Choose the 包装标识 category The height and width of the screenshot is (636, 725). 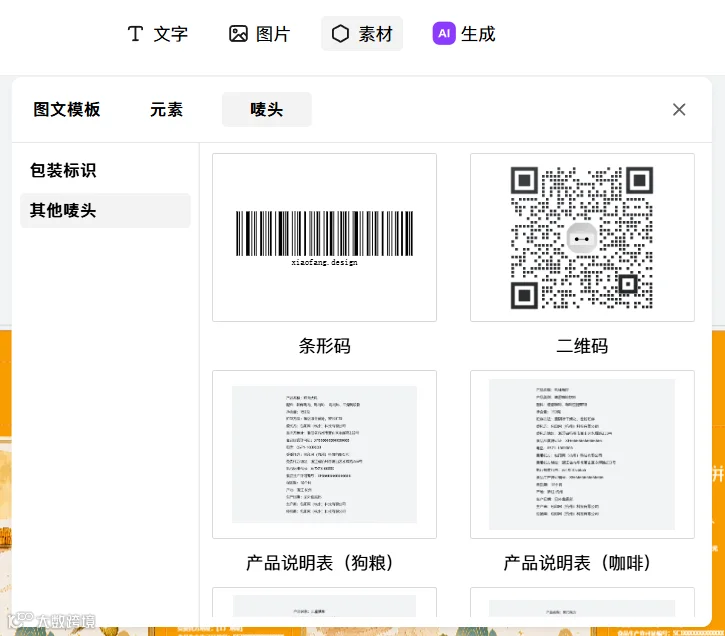[63, 170]
